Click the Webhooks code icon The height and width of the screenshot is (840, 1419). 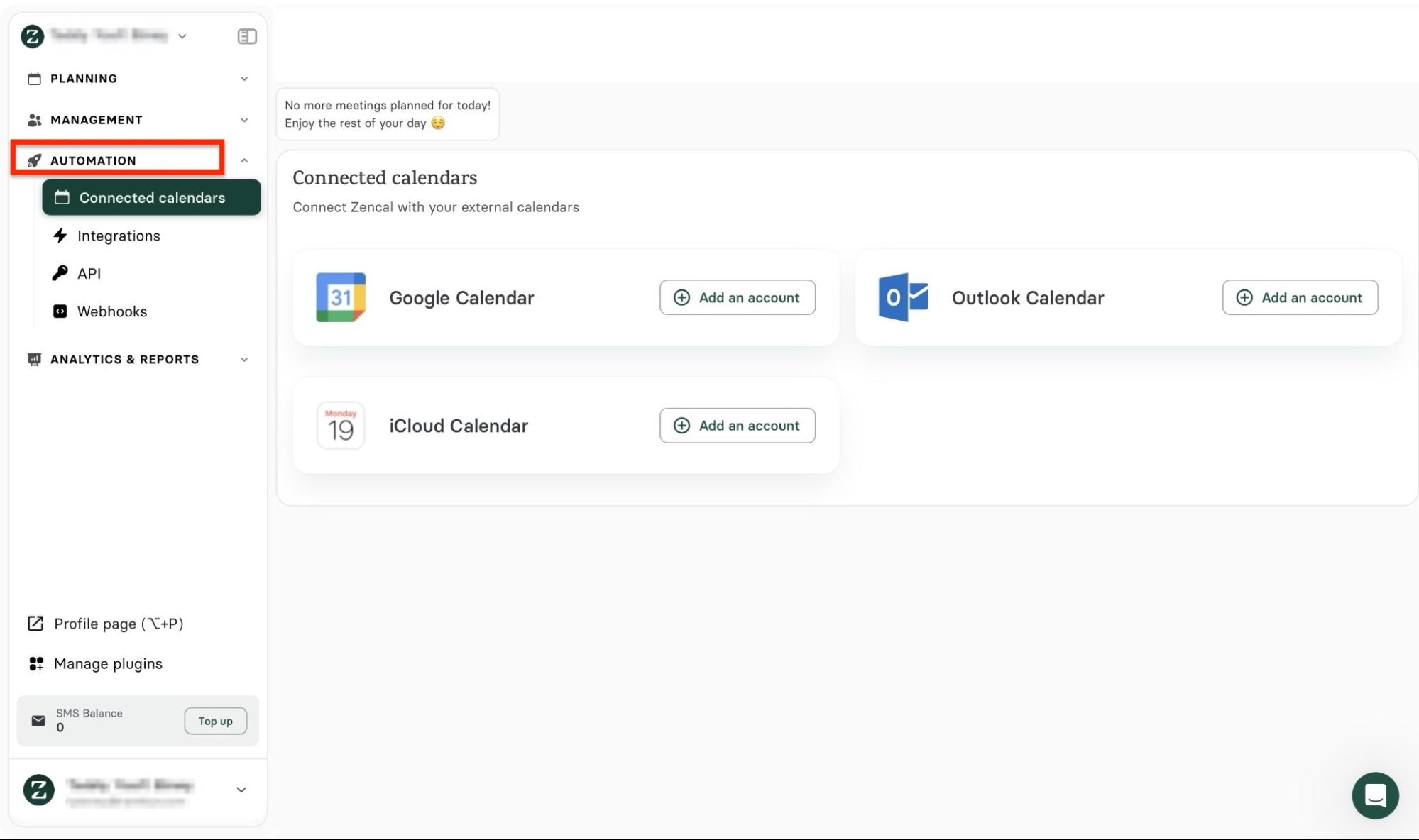pyautogui.click(x=60, y=311)
